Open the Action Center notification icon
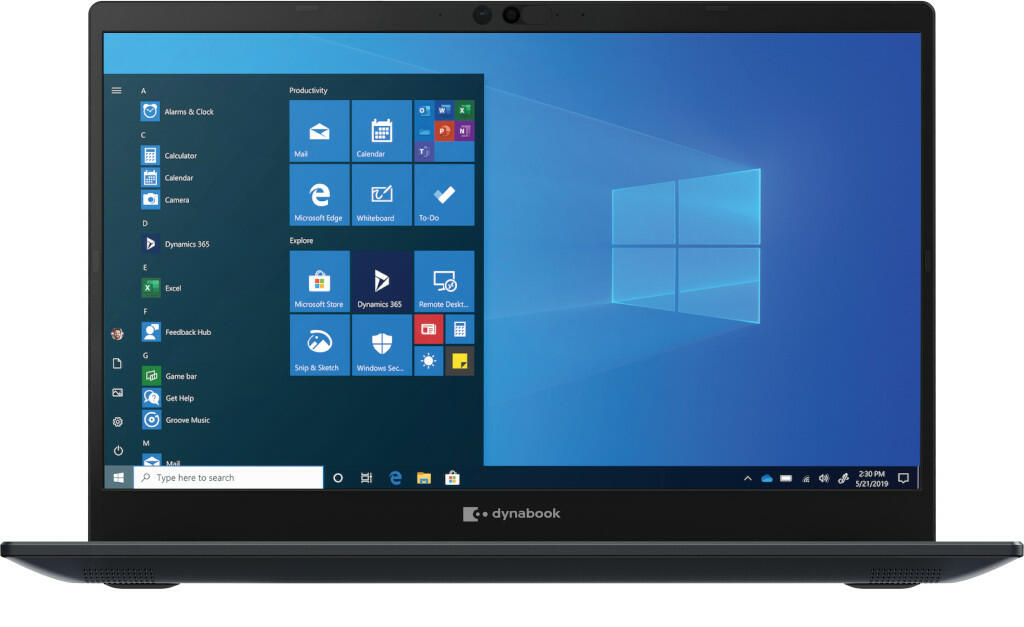This screenshot has width=1024, height=627. coord(904,479)
